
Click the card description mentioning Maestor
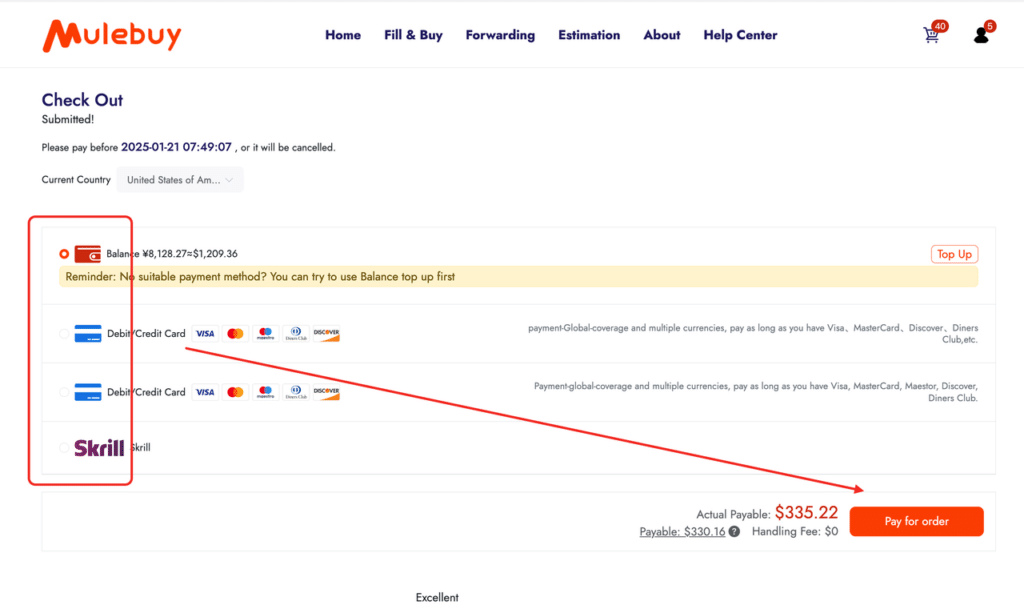click(756, 392)
